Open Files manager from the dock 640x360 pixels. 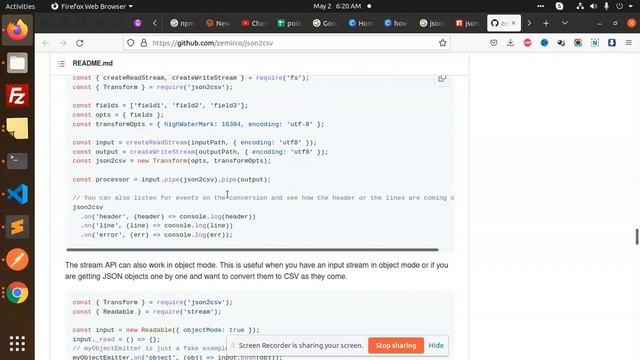(17, 63)
